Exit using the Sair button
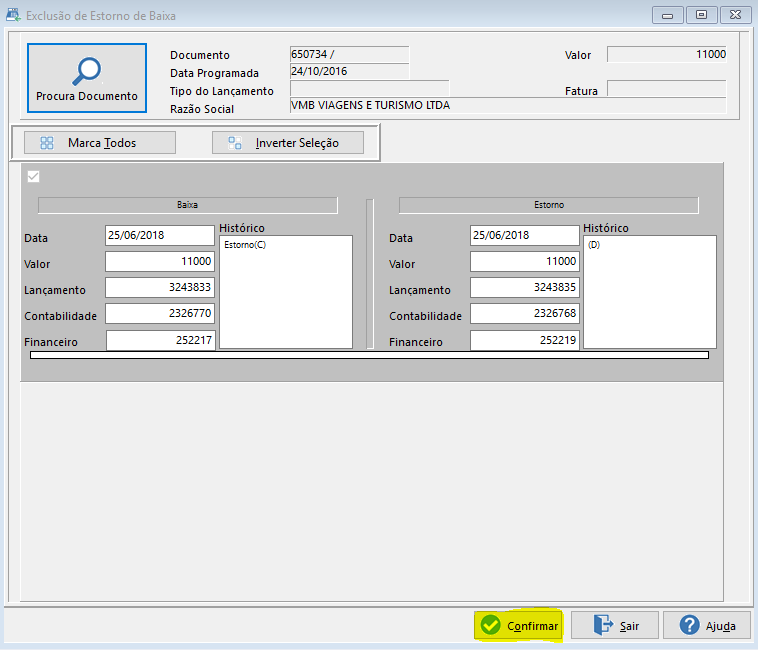 (615, 625)
